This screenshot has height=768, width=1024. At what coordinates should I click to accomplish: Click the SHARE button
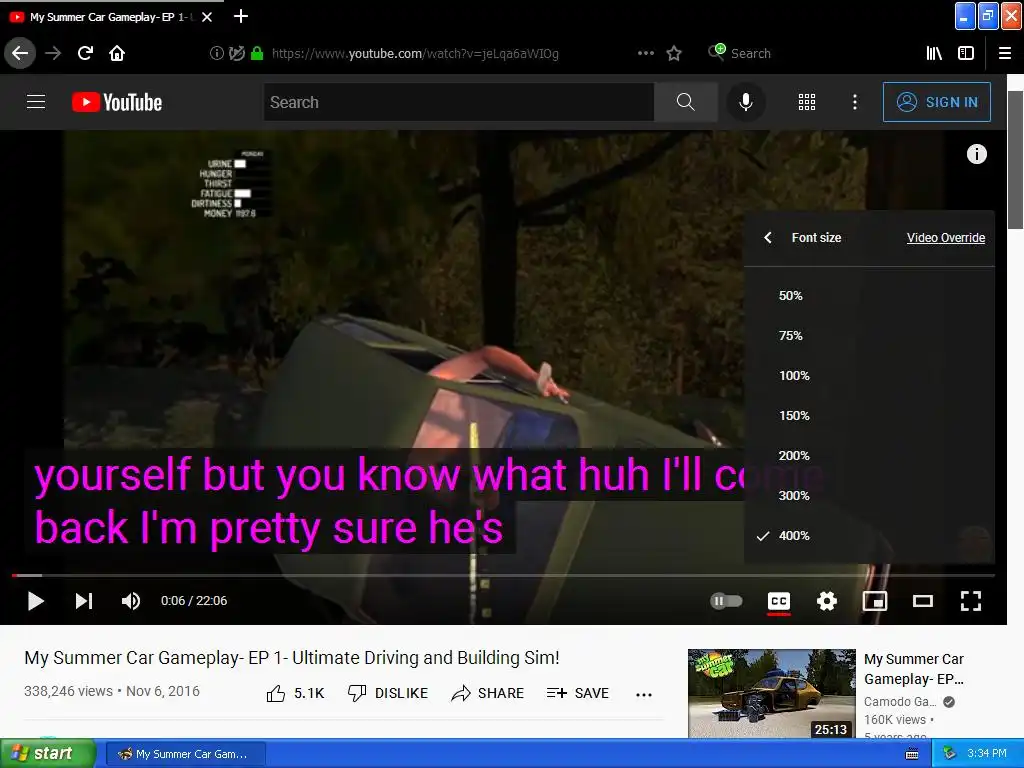click(487, 694)
